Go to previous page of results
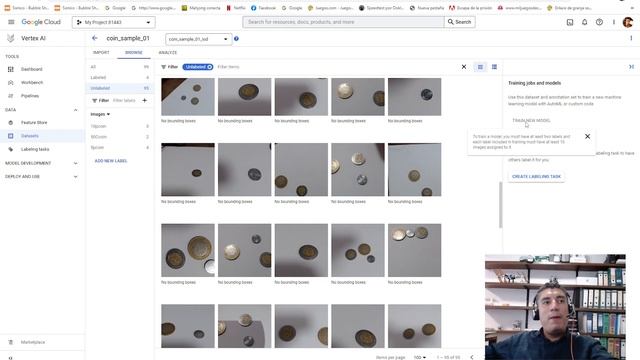This screenshot has width=640, height=360. [x=472, y=357]
